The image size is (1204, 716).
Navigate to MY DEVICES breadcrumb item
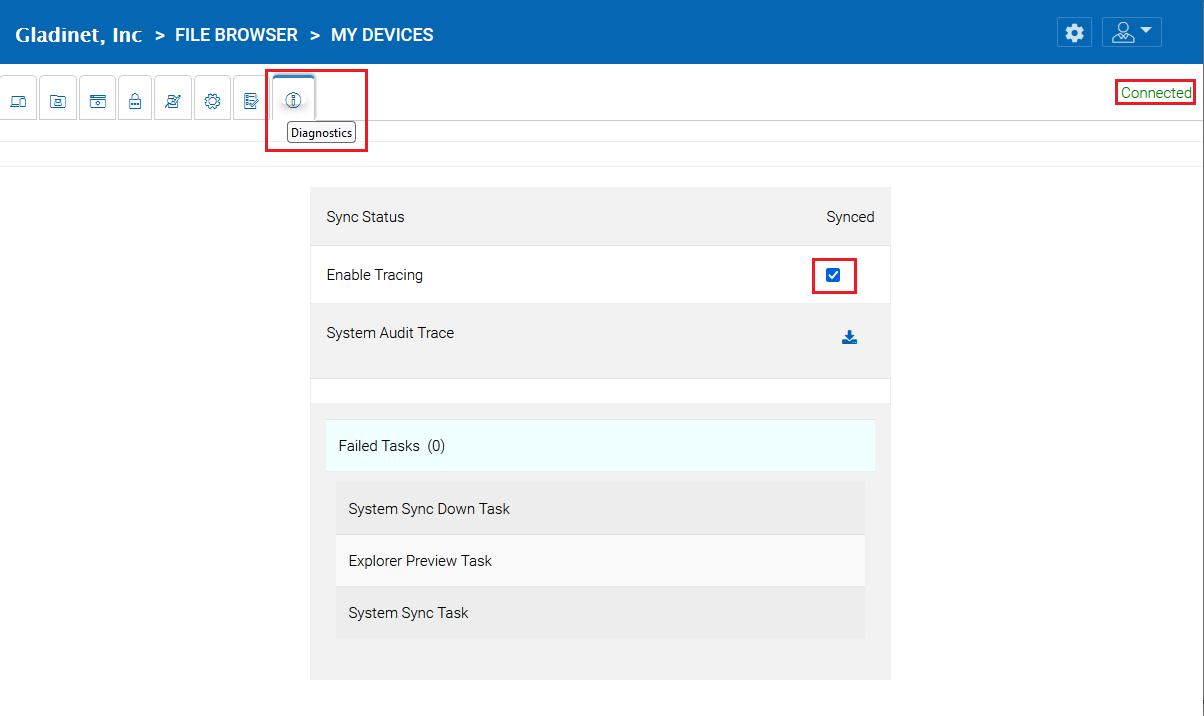382,34
